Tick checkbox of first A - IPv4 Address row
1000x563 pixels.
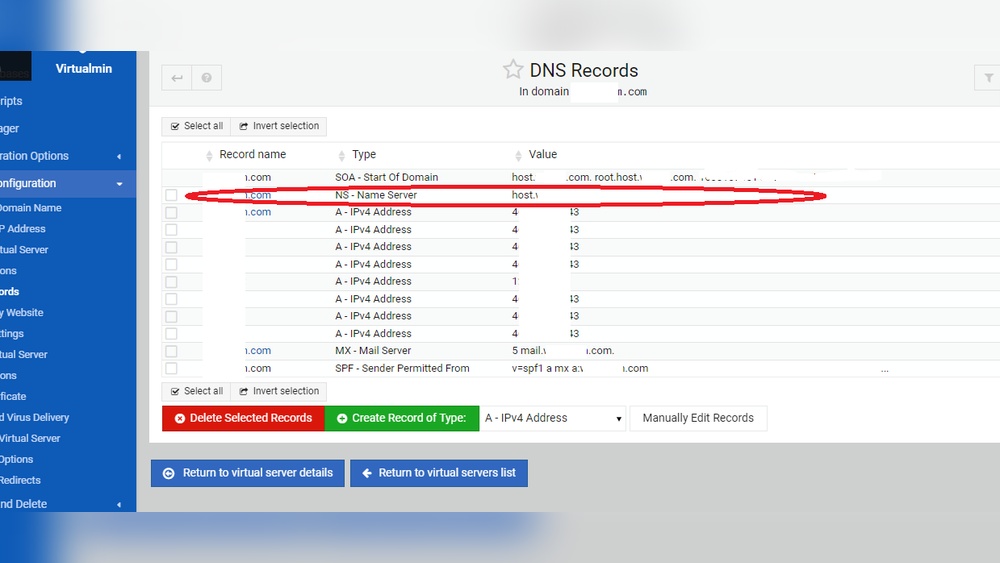[171, 212]
